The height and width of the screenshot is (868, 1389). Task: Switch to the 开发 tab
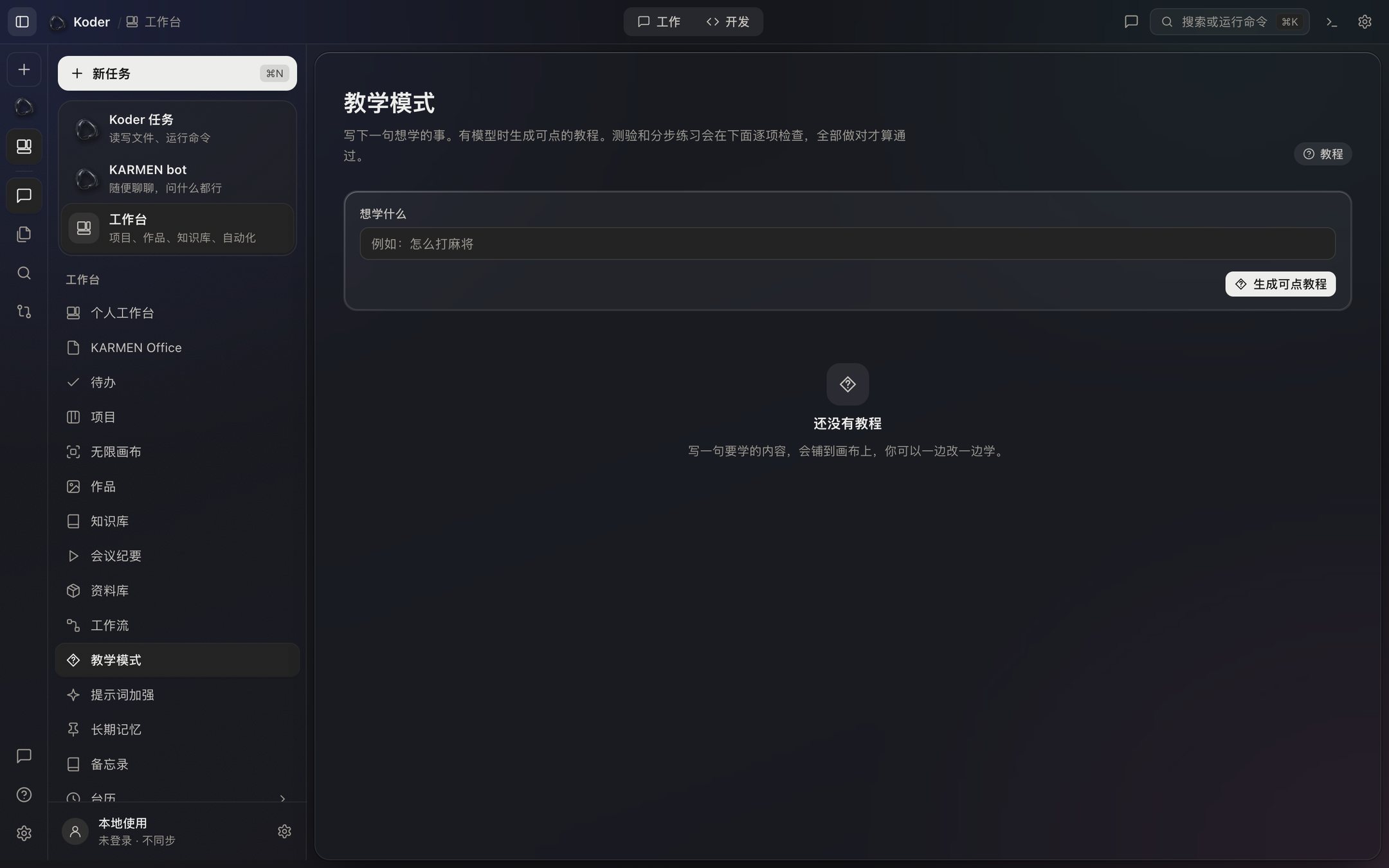[728, 22]
